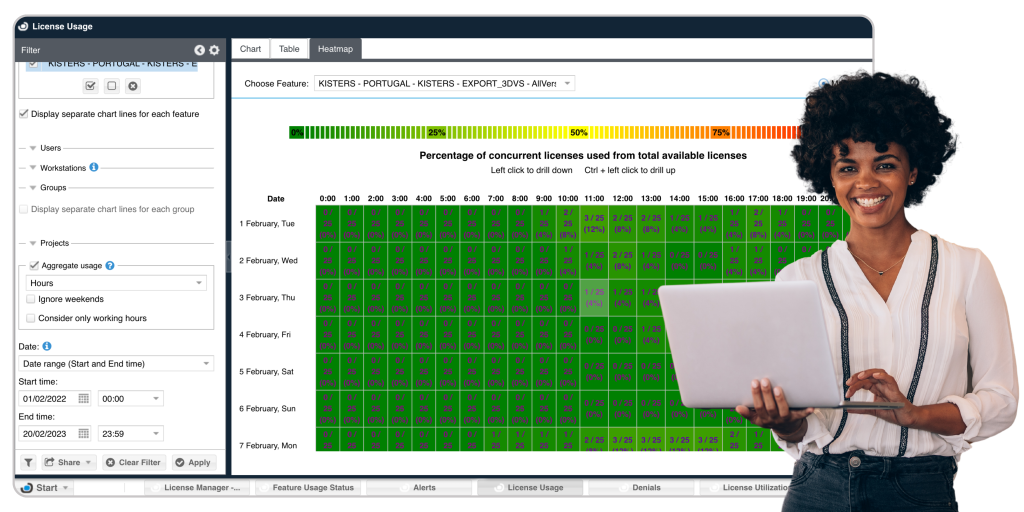Click the remove features X icon
This screenshot has width=1024, height=512.
pyautogui.click(x=133, y=86)
